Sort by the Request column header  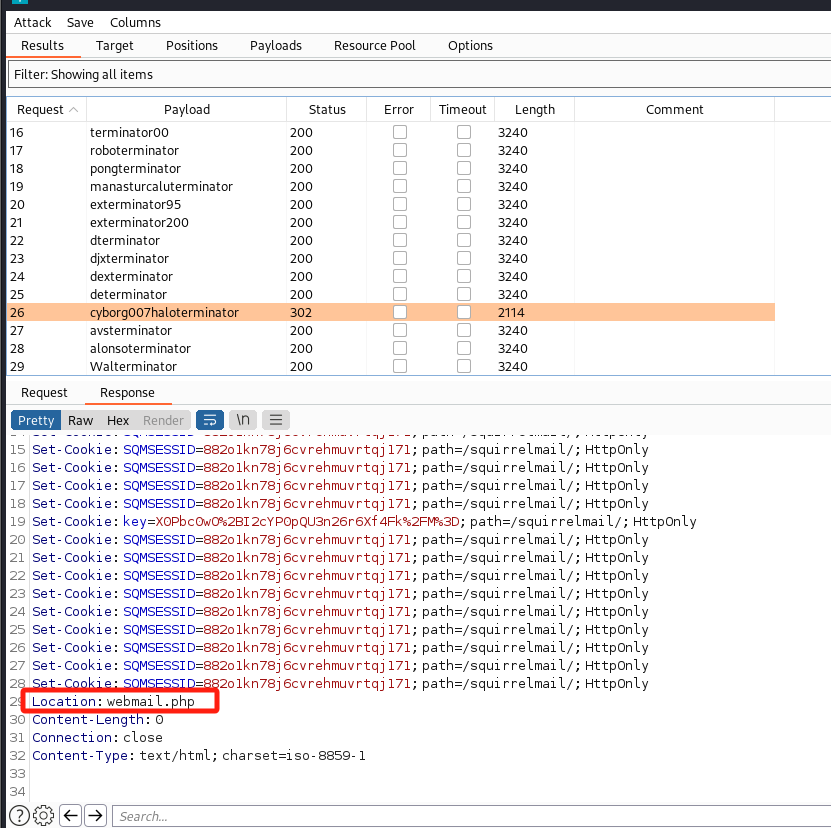click(x=47, y=110)
